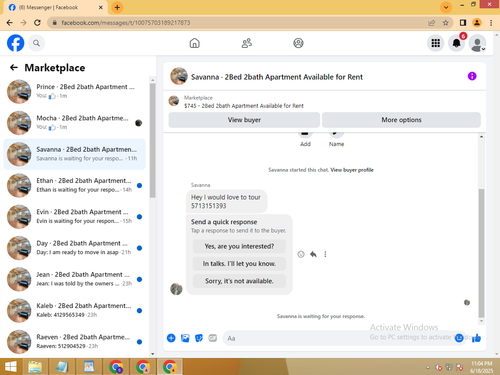Open conversation info purple icon

click(472, 76)
